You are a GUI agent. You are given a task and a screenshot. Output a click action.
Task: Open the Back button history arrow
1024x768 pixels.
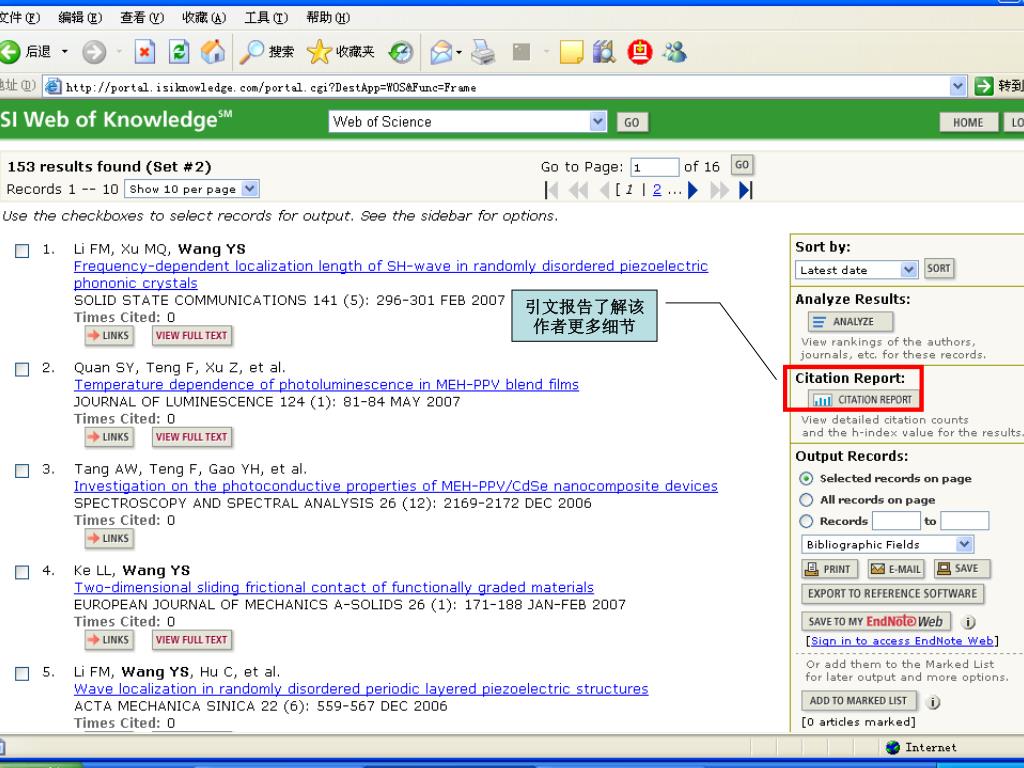[65, 52]
